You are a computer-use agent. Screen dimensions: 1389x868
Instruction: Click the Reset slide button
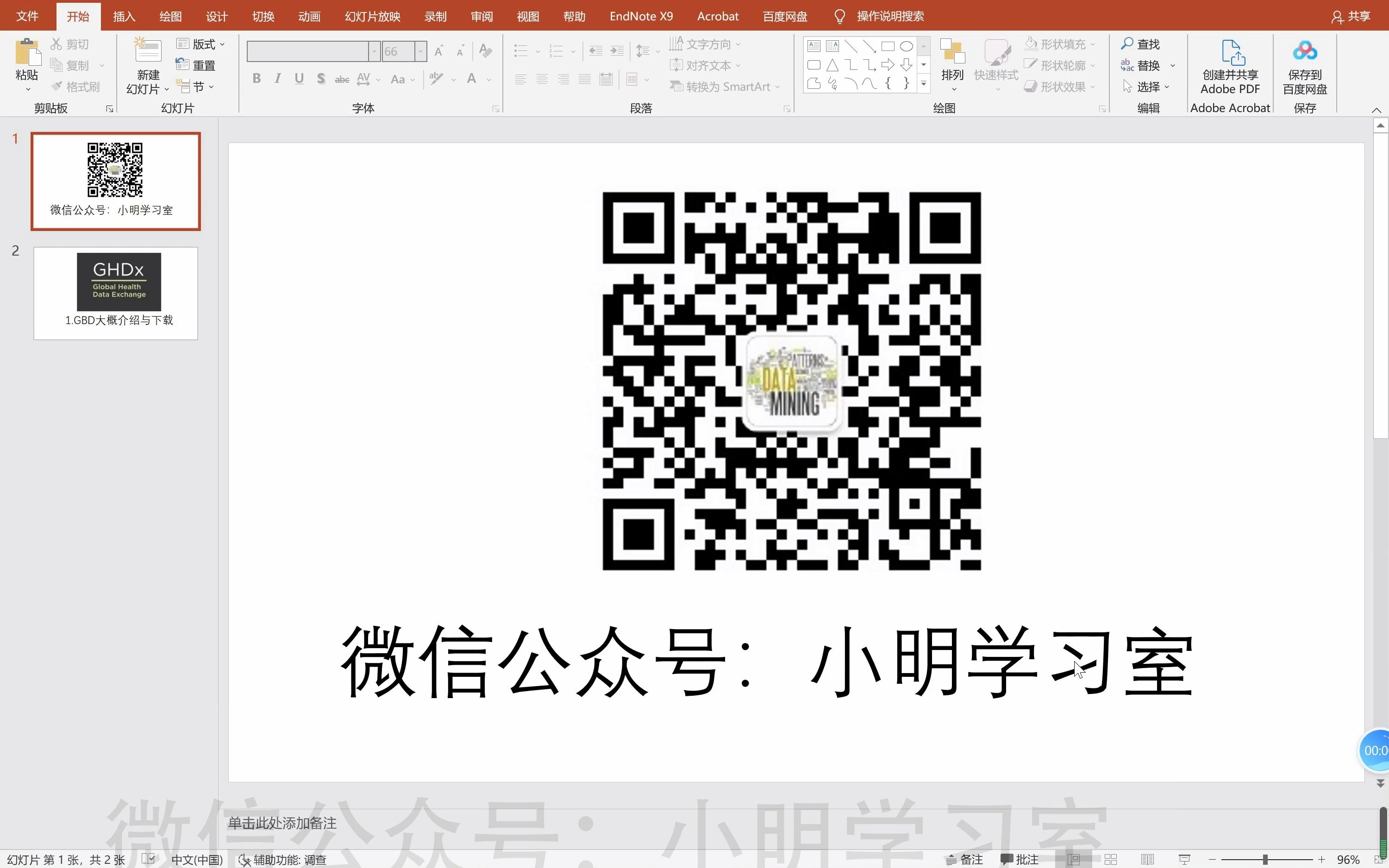click(196, 65)
